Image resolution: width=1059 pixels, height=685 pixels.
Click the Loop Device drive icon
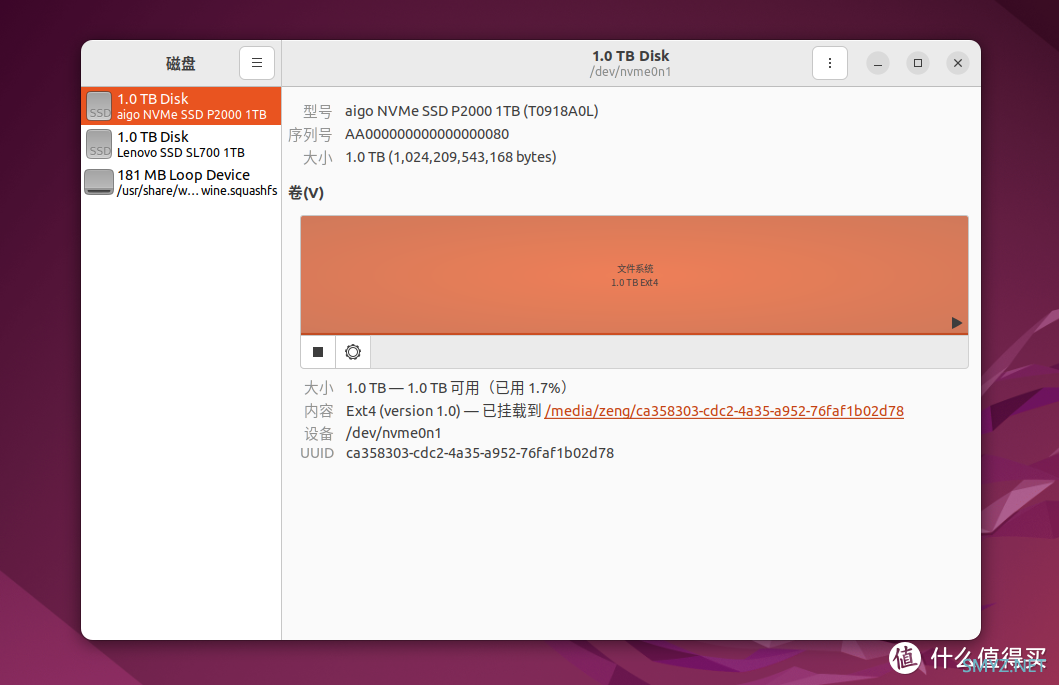pyautogui.click(x=99, y=182)
